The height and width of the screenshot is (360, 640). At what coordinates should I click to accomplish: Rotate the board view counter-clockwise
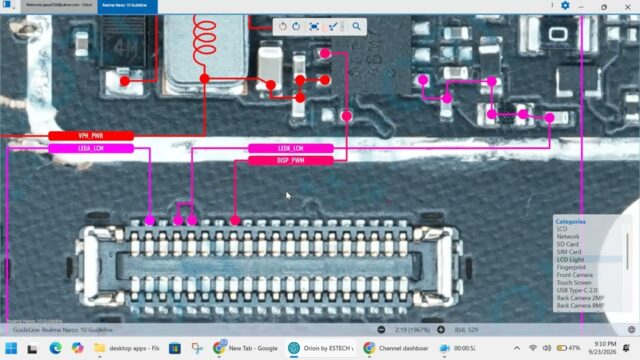tap(282, 27)
